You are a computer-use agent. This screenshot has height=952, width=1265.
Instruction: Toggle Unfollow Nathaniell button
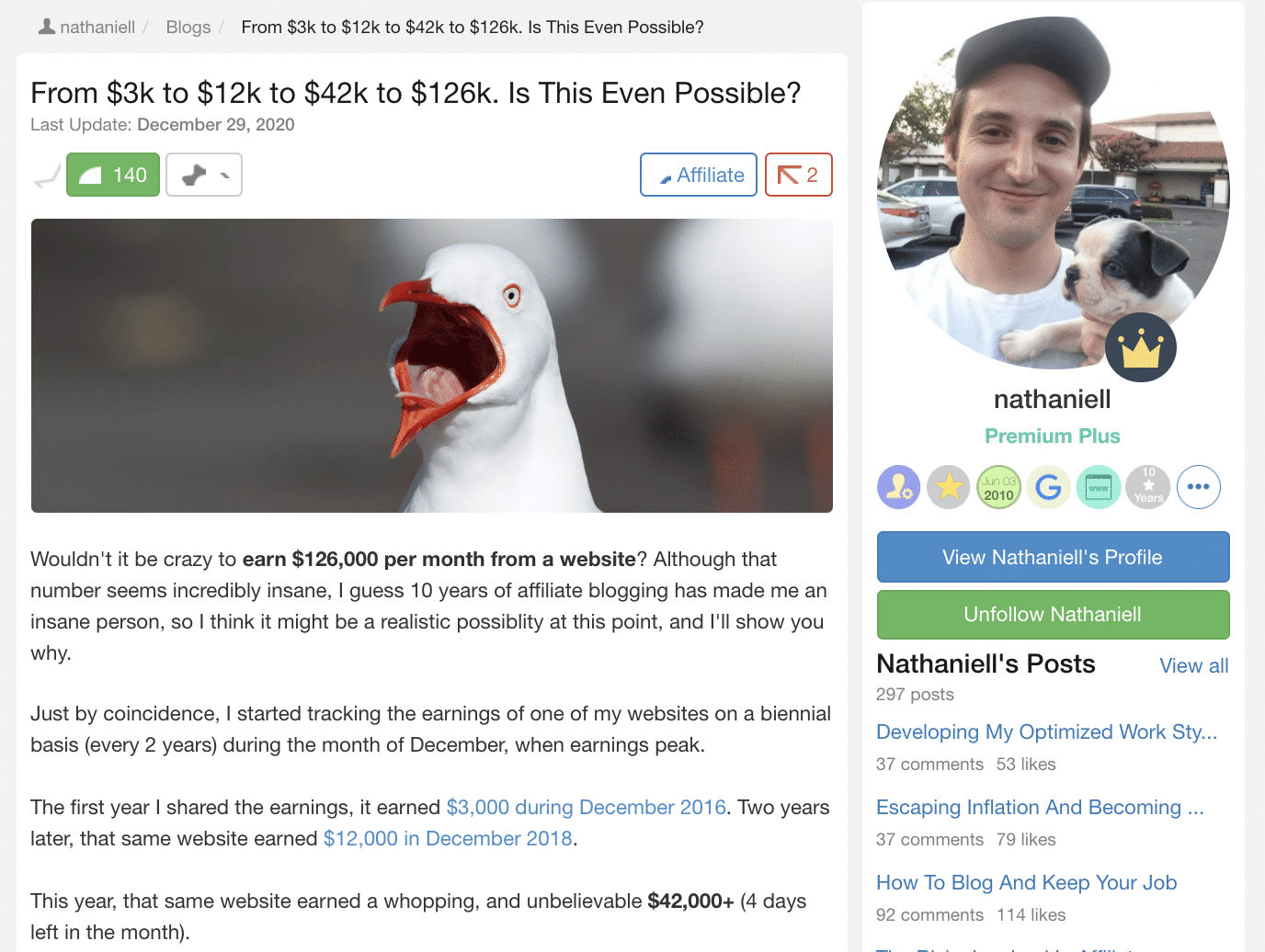pos(1053,615)
